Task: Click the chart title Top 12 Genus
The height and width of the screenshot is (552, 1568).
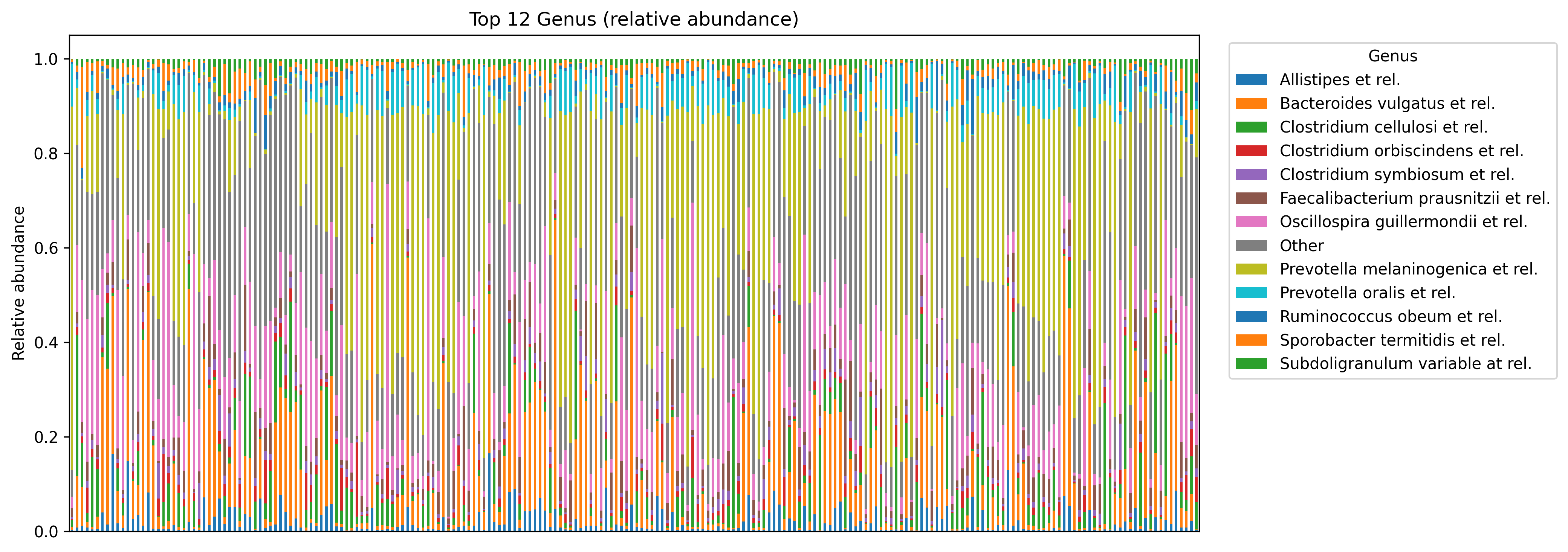Action: point(633,20)
